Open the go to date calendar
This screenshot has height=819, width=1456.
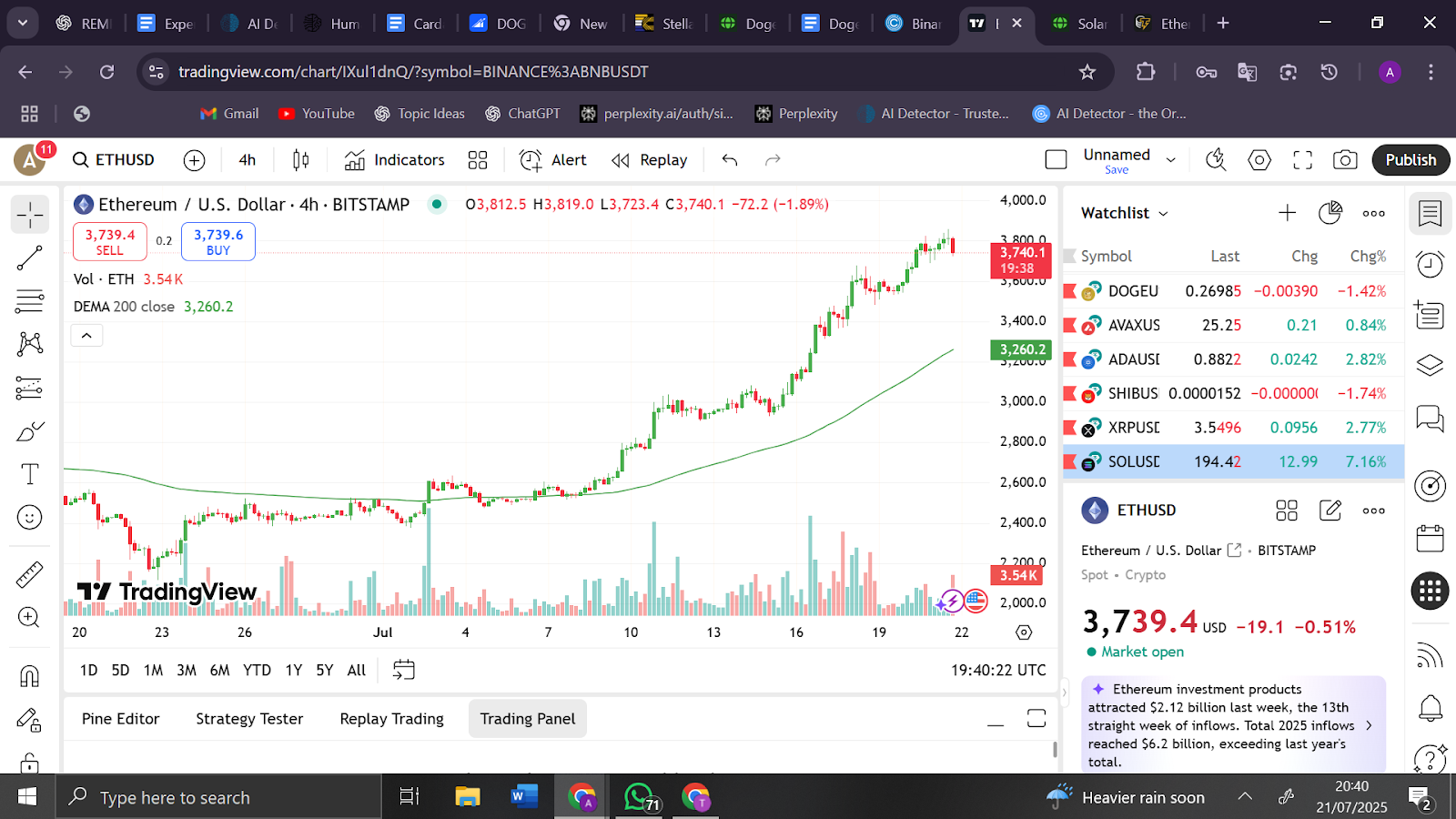403,670
